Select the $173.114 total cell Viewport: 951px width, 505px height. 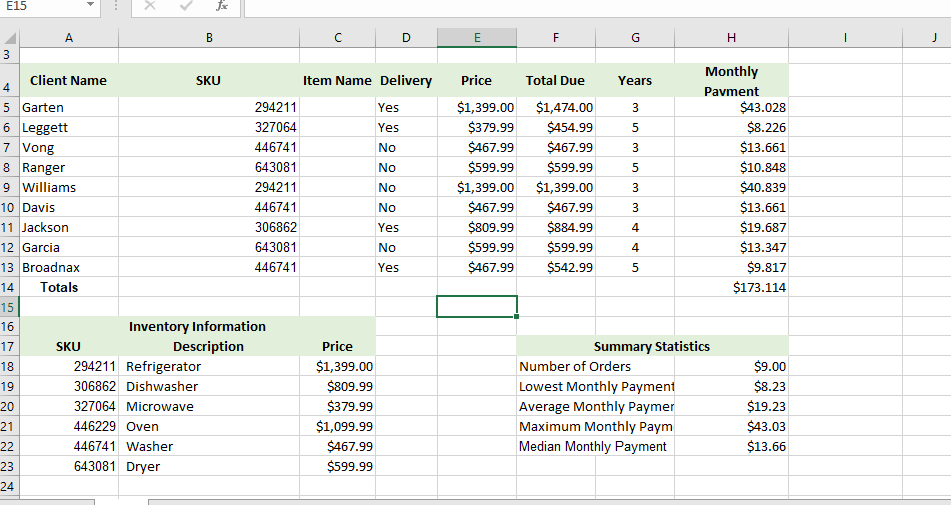(x=731, y=287)
